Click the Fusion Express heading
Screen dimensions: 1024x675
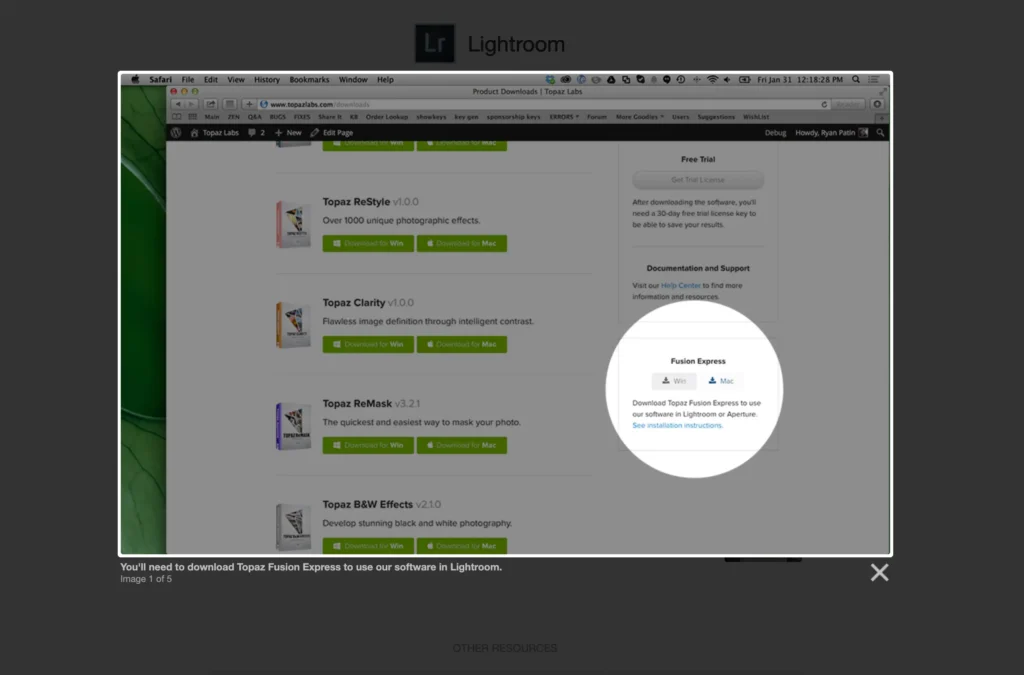coord(697,361)
